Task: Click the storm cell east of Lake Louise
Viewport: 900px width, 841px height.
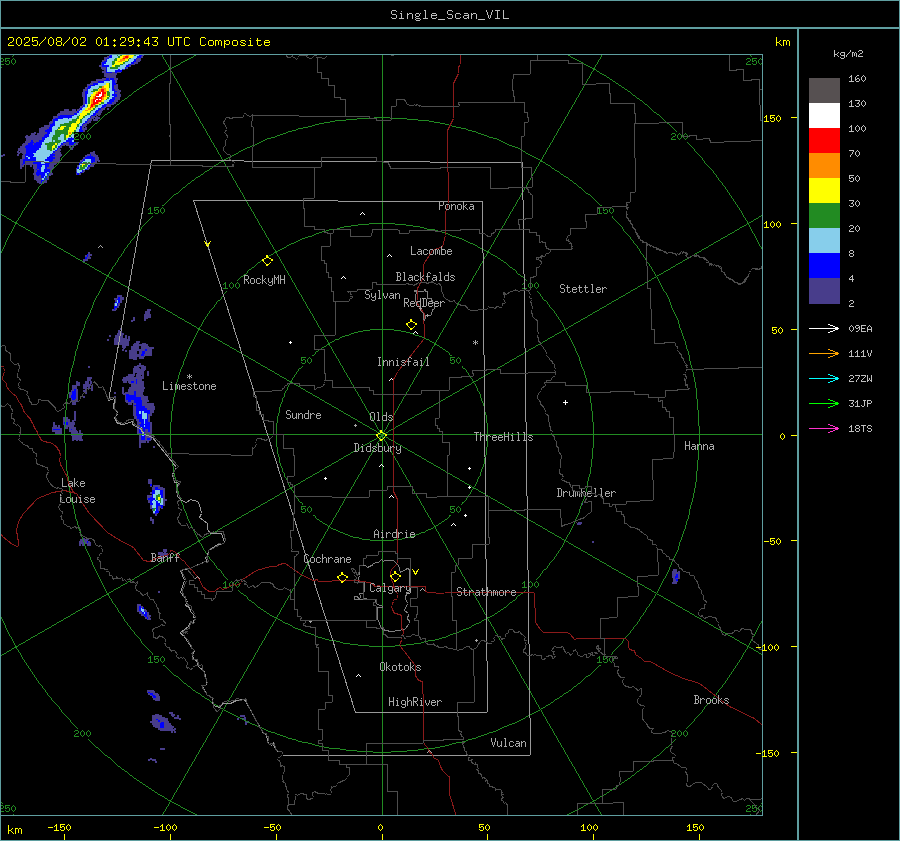Action: [x=156, y=498]
